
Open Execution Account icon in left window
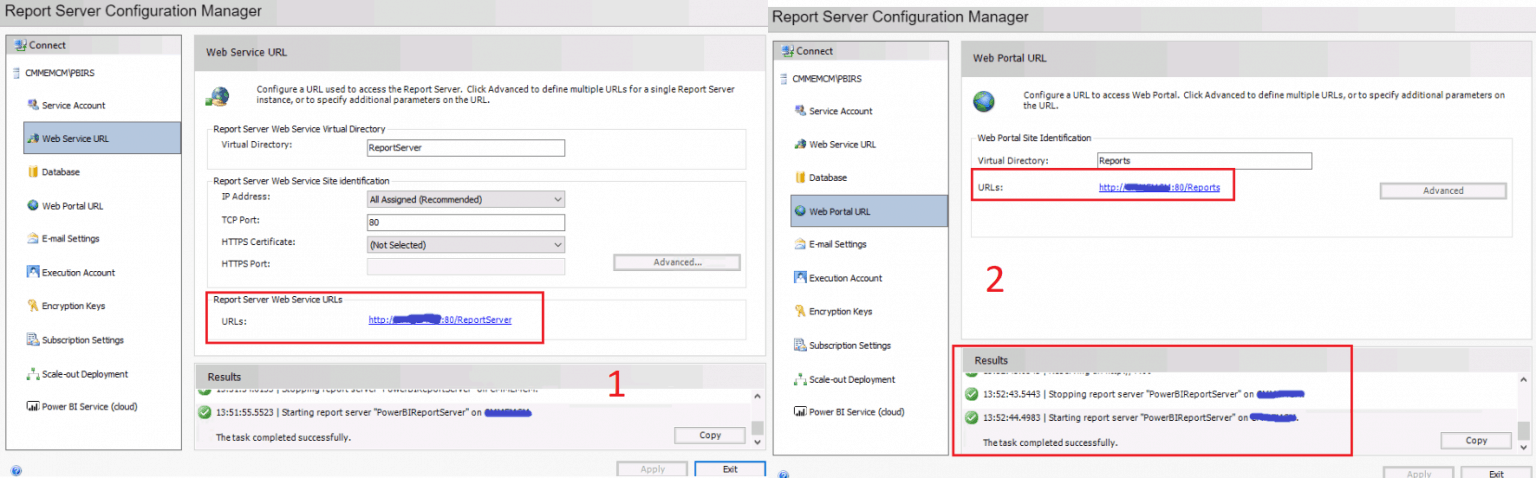coord(33,272)
